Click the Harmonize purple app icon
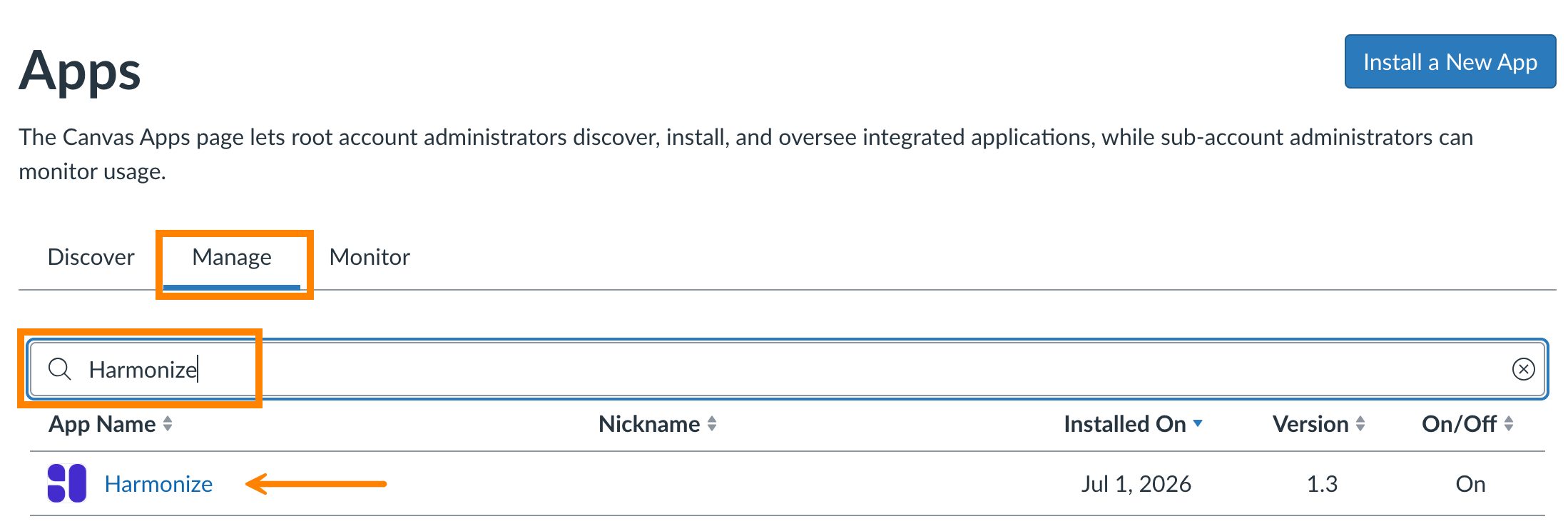The width and height of the screenshot is (1568, 524). click(x=67, y=483)
